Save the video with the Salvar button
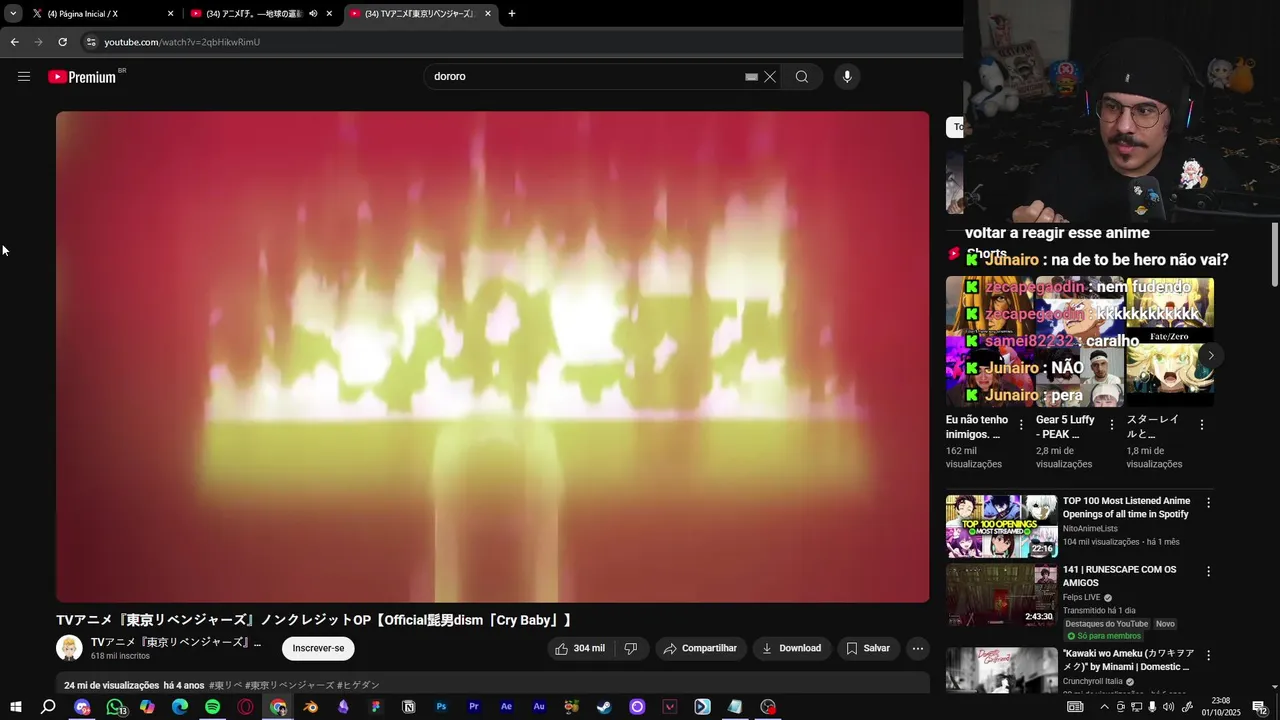This screenshot has width=1280, height=720. click(x=868, y=648)
